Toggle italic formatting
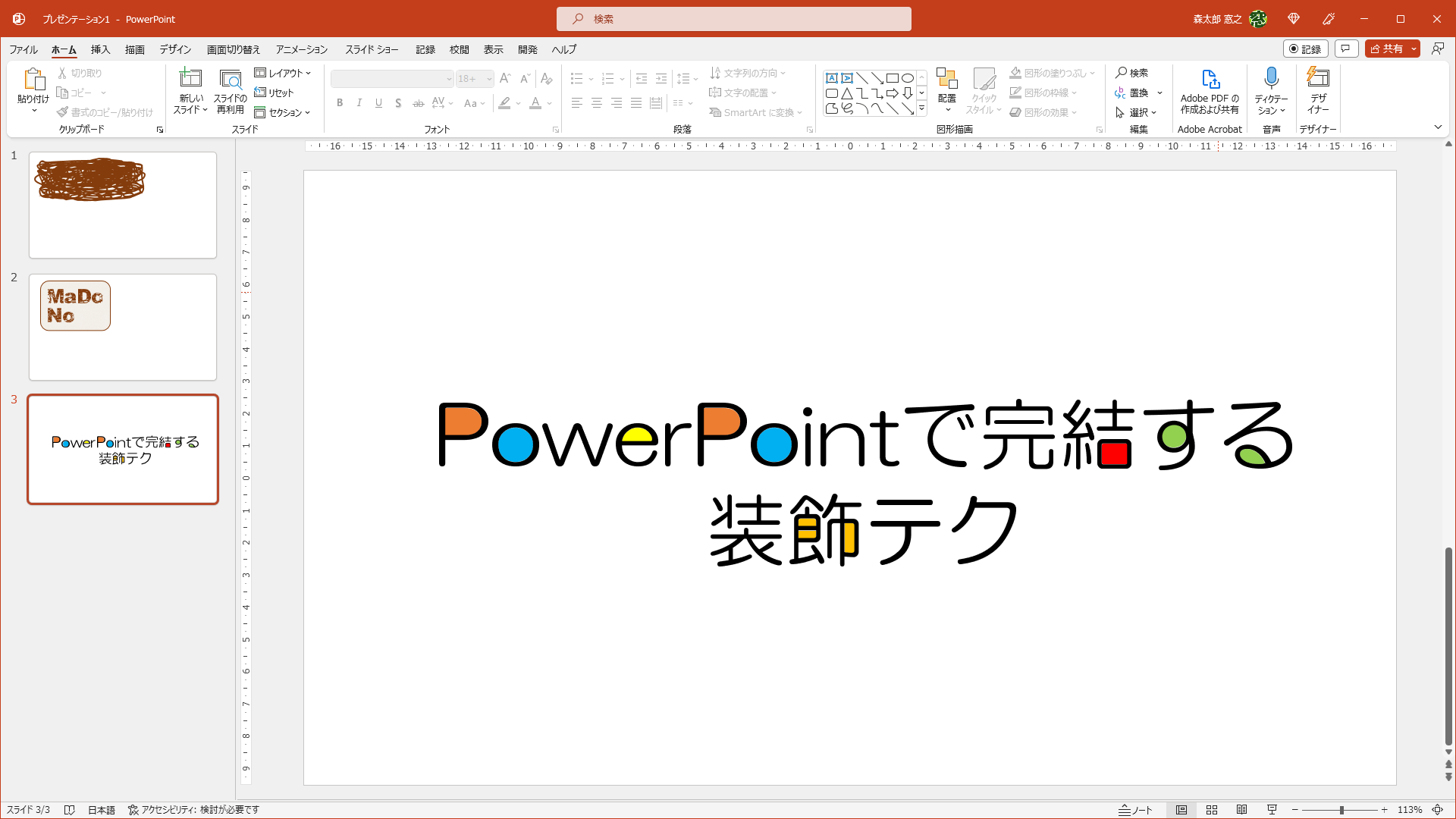 pyautogui.click(x=359, y=103)
